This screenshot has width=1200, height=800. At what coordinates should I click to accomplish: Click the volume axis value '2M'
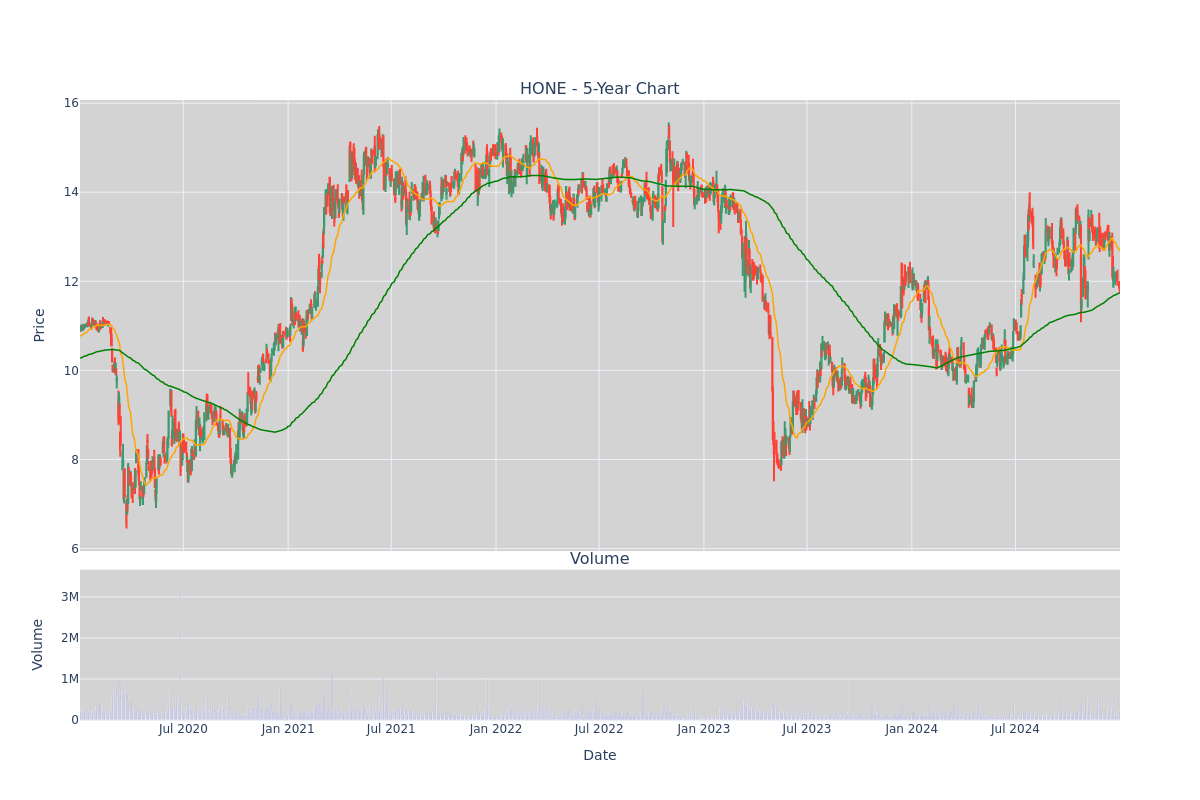pos(70,638)
